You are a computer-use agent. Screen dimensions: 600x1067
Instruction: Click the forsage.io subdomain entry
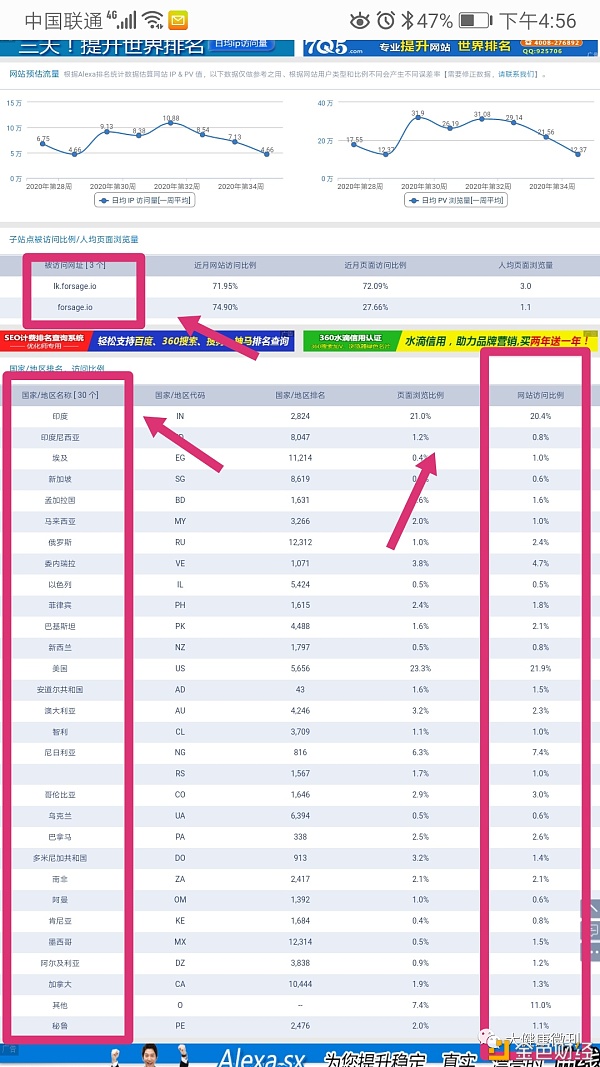click(74, 307)
